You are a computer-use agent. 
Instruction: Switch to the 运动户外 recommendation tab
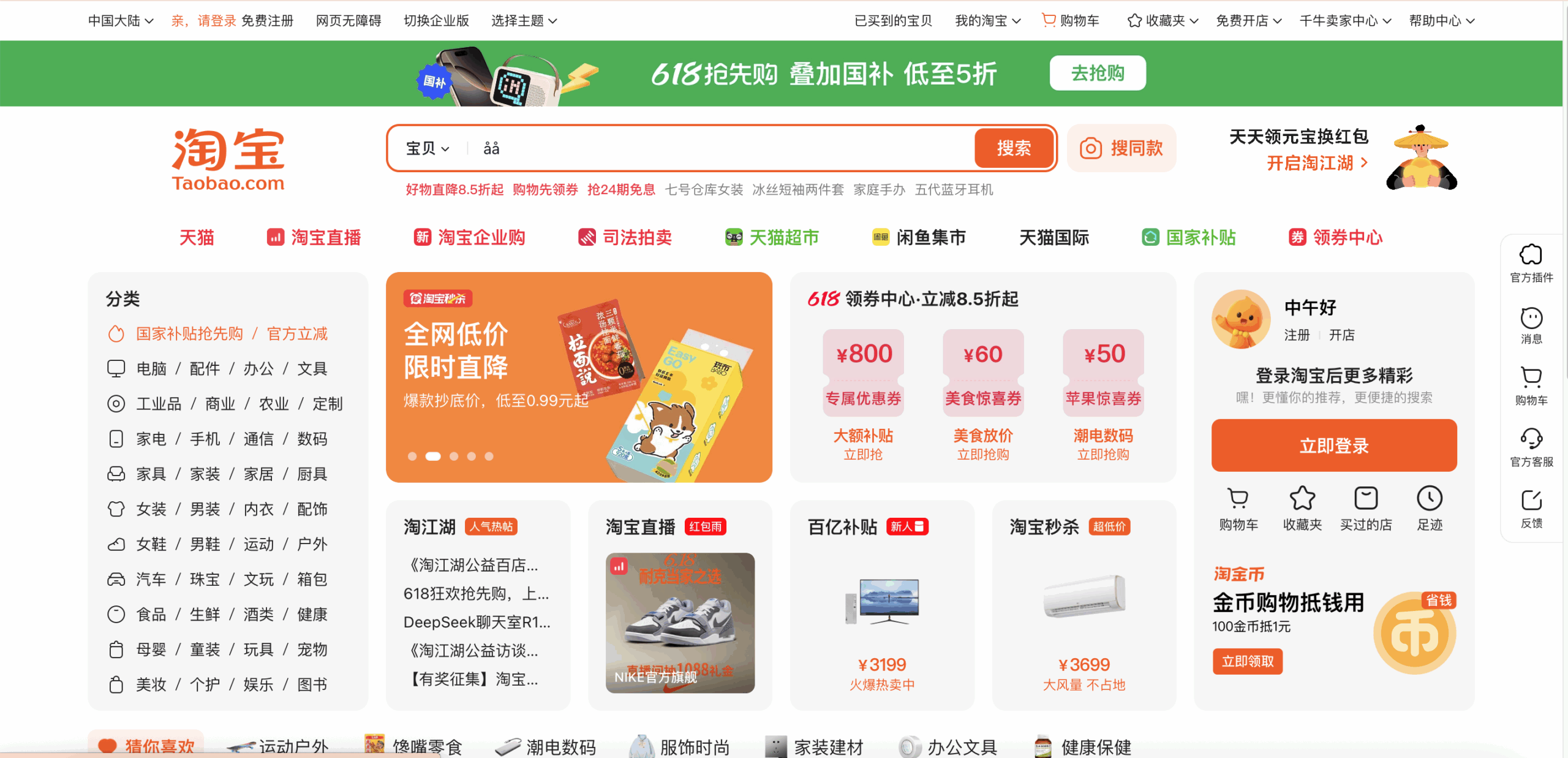(277, 746)
